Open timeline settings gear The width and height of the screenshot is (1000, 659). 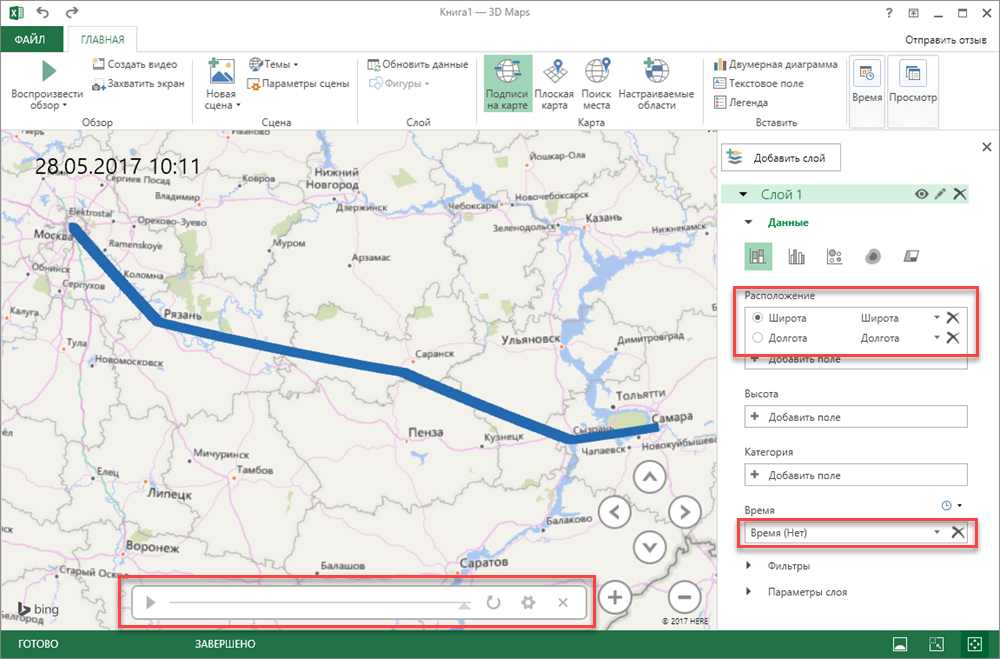(528, 602)
